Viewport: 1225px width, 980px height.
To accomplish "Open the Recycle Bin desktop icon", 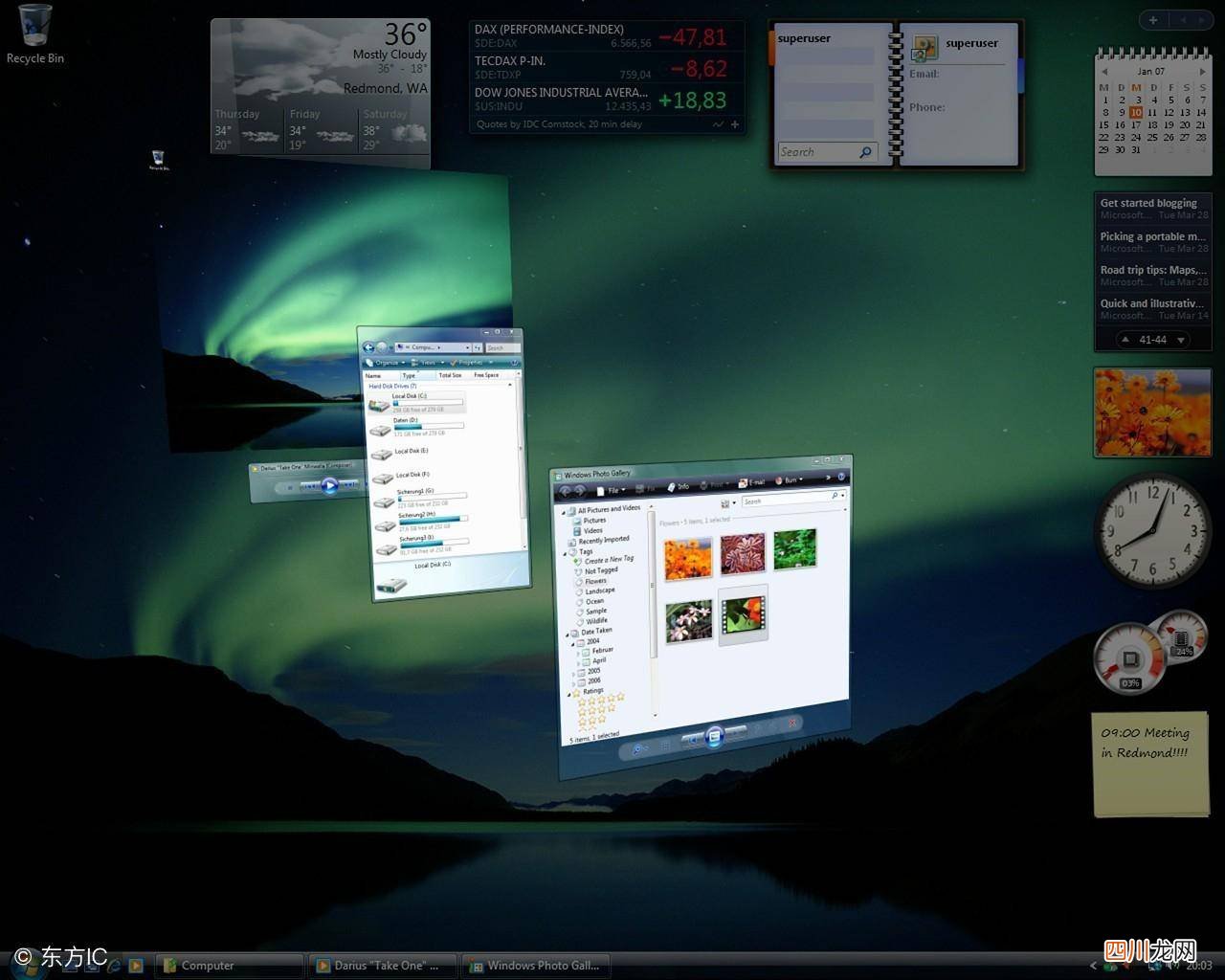I will 34,34.
